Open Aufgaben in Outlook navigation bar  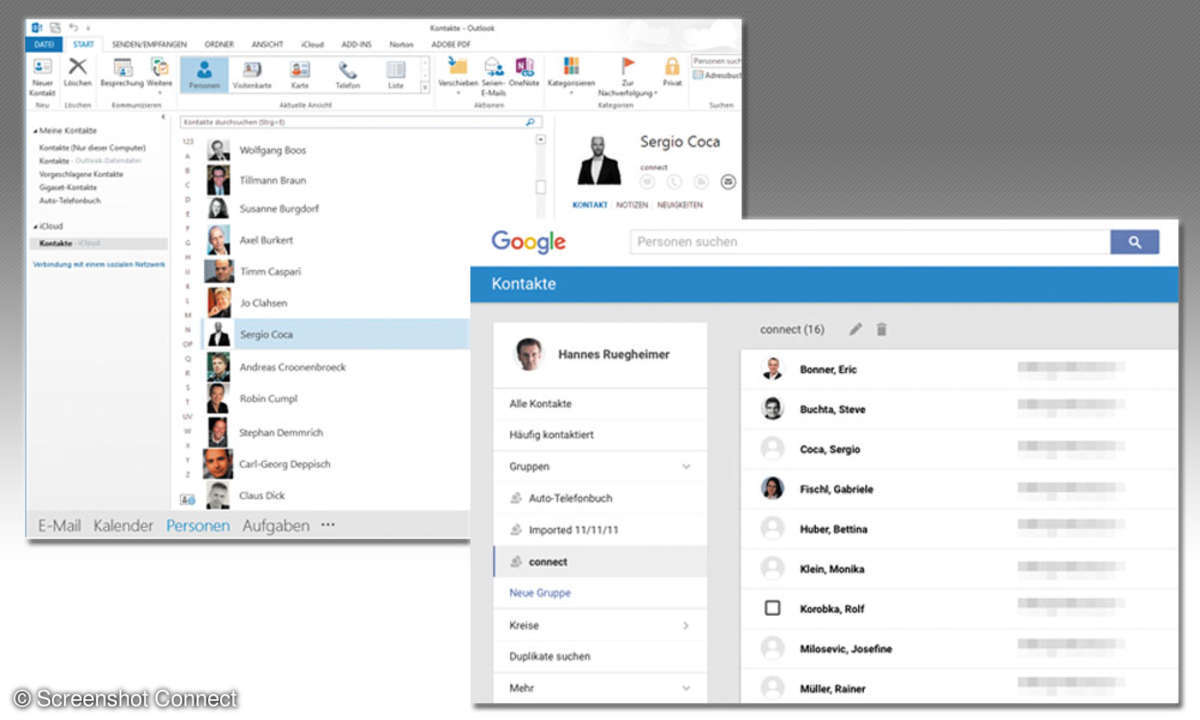tap(276, 525)
